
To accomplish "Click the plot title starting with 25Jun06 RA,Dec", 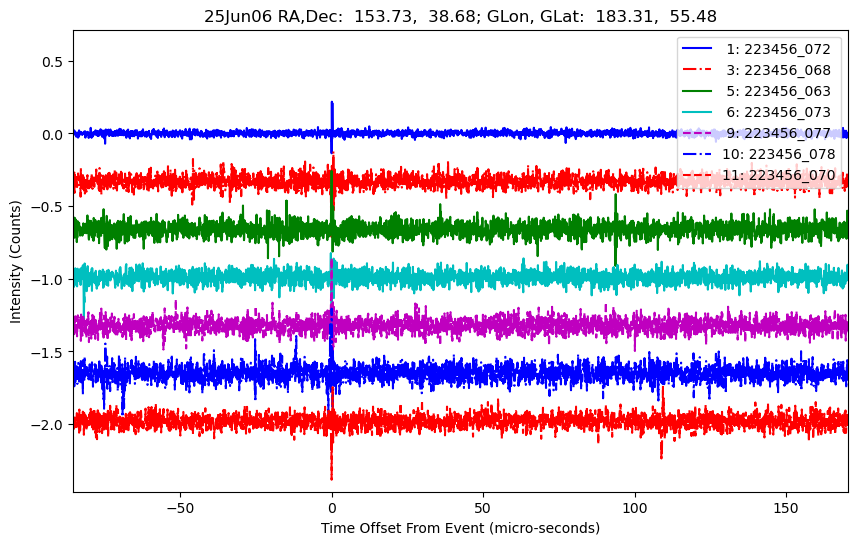I will (x=460, y=16).
